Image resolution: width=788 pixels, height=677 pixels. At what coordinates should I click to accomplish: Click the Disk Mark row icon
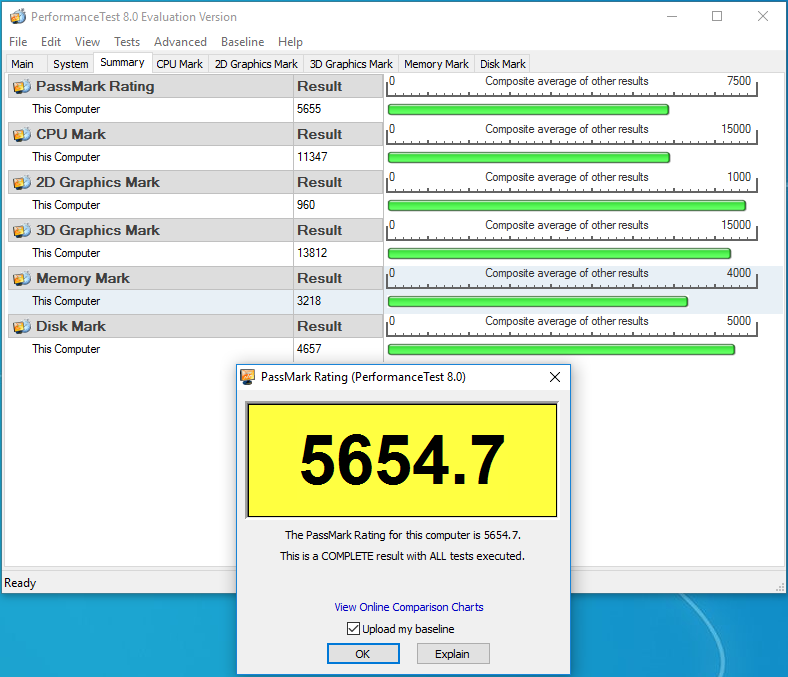[22, 326]
